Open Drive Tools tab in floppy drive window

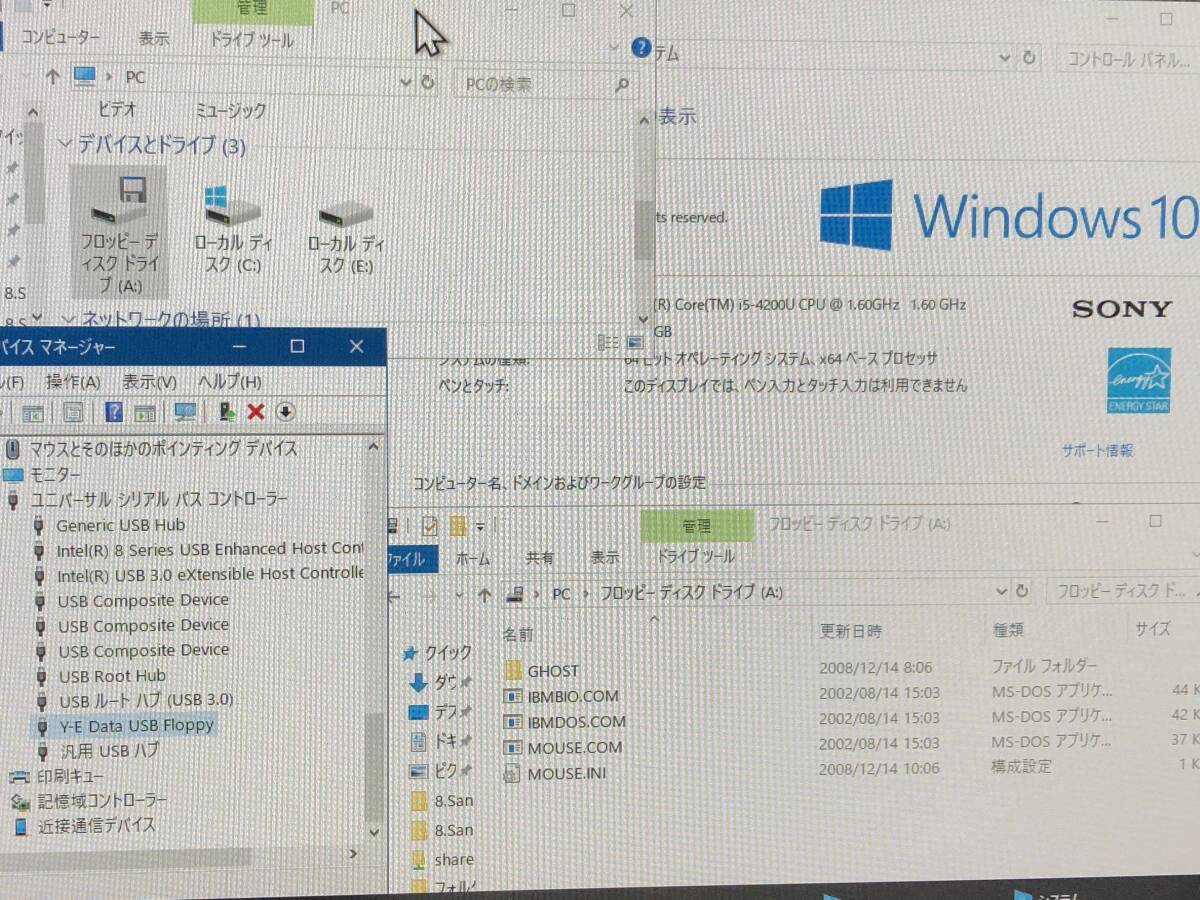(696, 556)
